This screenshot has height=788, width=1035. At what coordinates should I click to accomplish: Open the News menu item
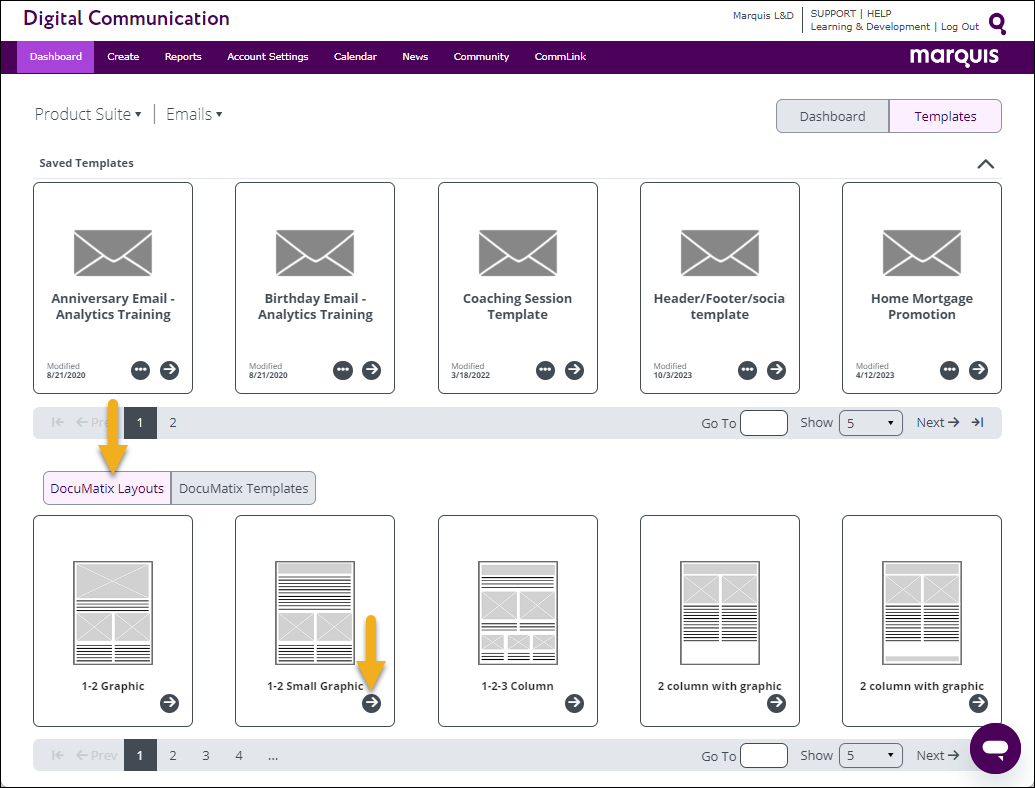[415, 57]
